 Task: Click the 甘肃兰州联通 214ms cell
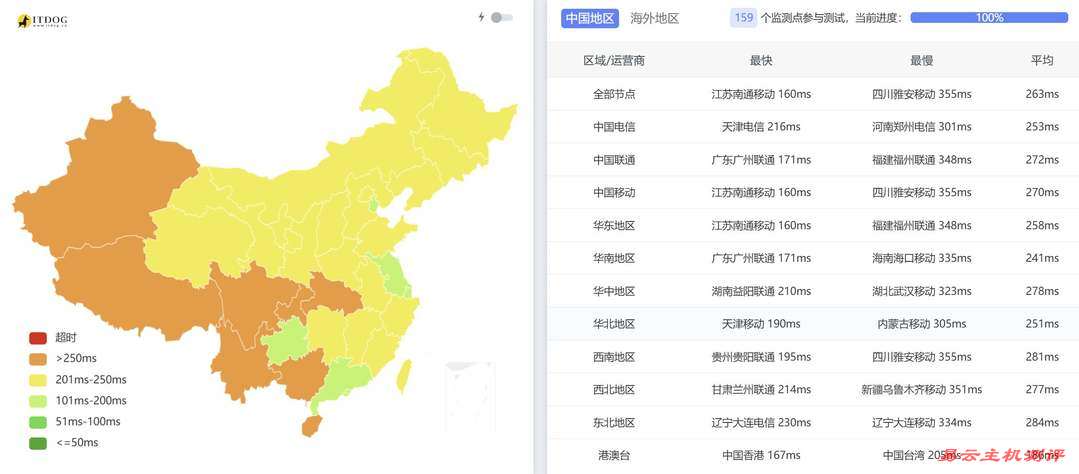(761, 389)
